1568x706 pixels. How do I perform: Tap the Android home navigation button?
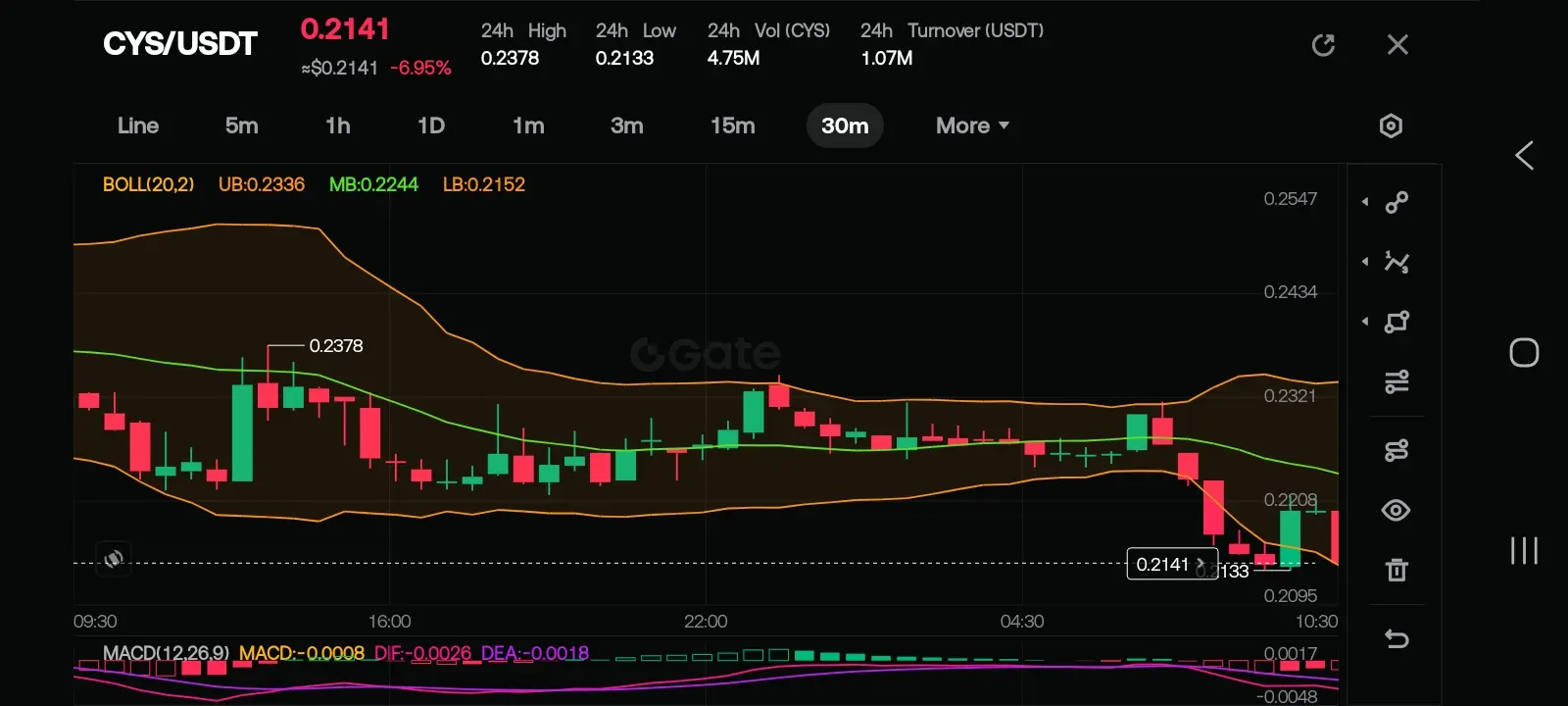pyautogui.click(x=1524, y=353)
